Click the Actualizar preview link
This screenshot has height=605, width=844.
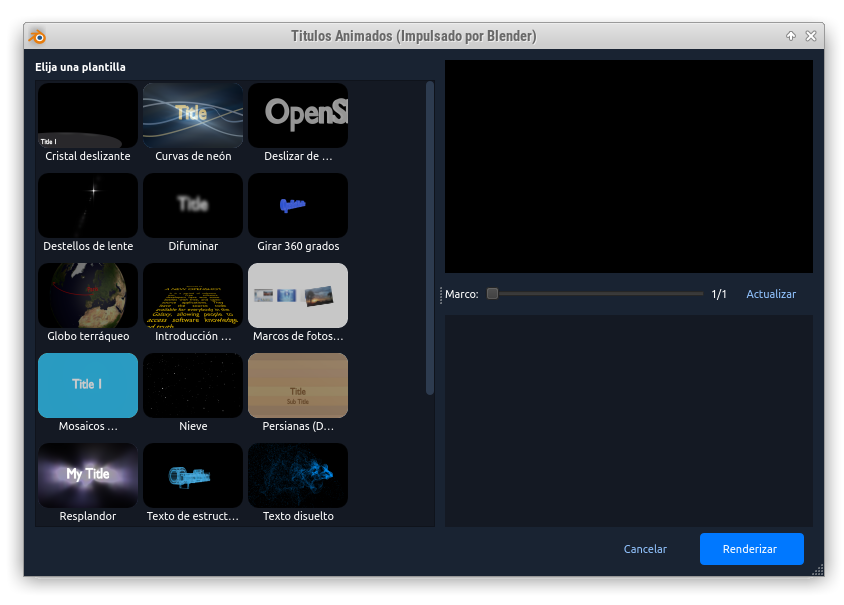(771, 294)
